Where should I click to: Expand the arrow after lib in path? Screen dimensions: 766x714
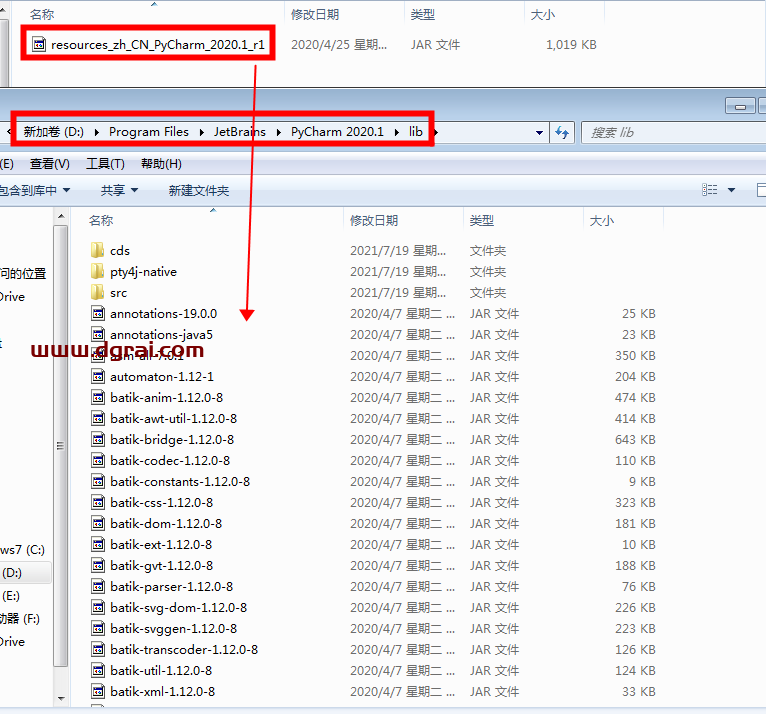click(x=436, y=132)
